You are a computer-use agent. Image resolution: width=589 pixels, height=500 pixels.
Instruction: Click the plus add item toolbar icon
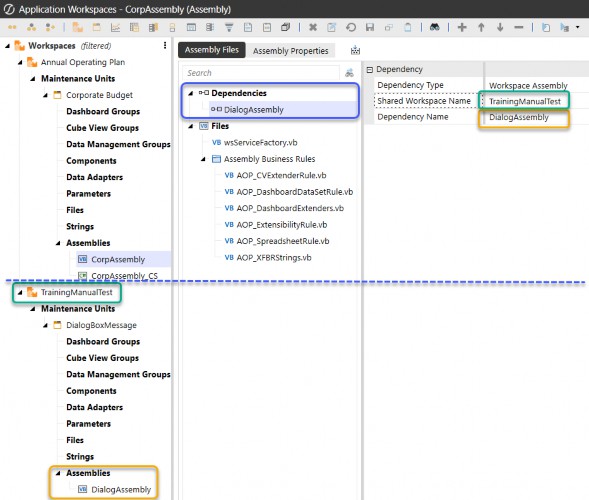coord(462,27)
